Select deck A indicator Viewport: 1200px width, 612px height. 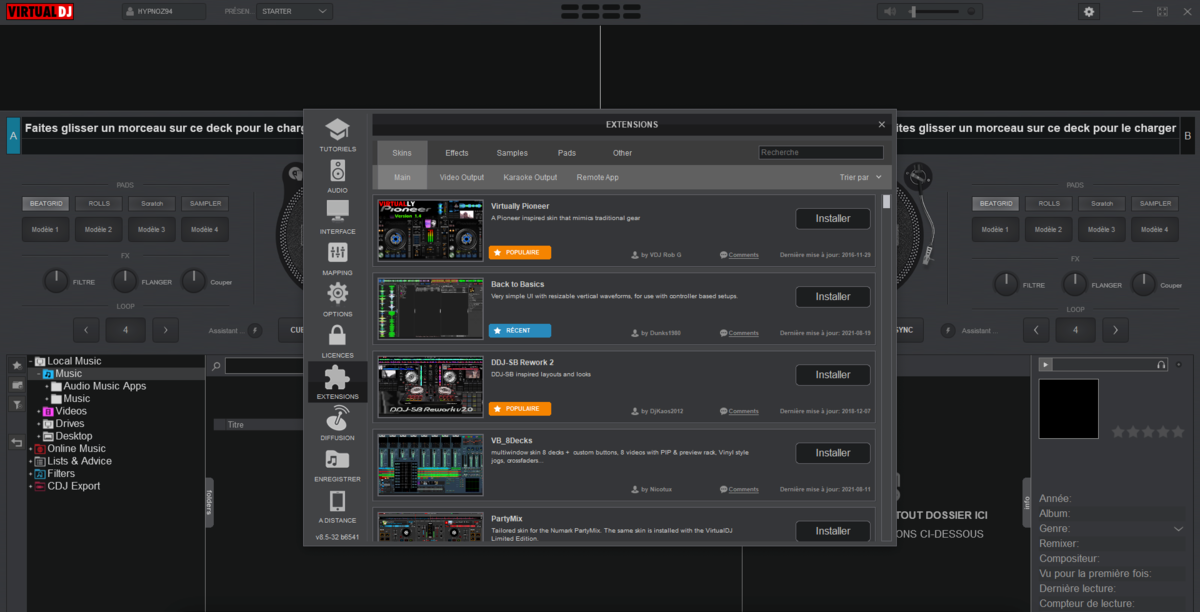coord(13,135)
